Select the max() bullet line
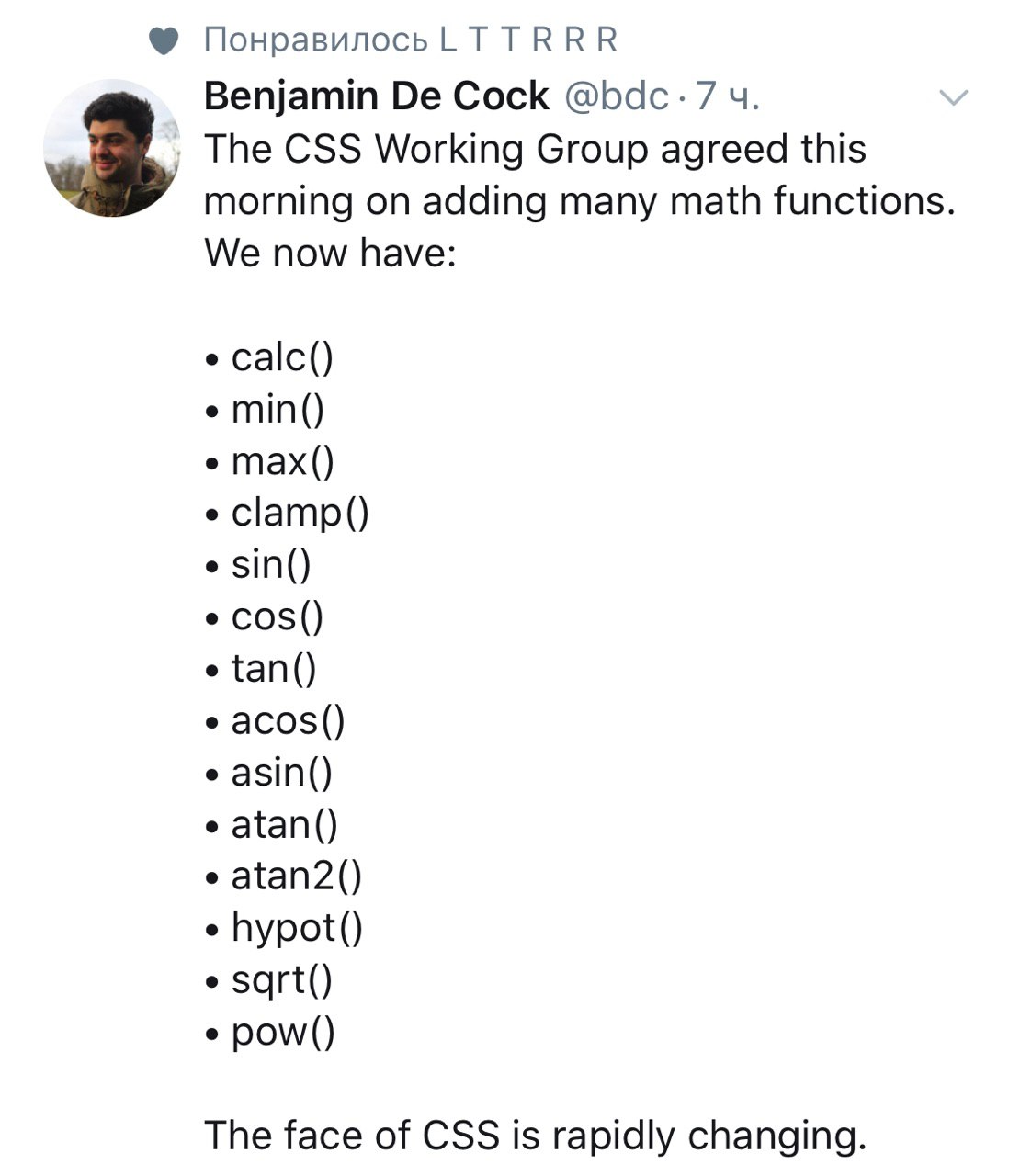Screen dimensions: 1009x1176 270,460
